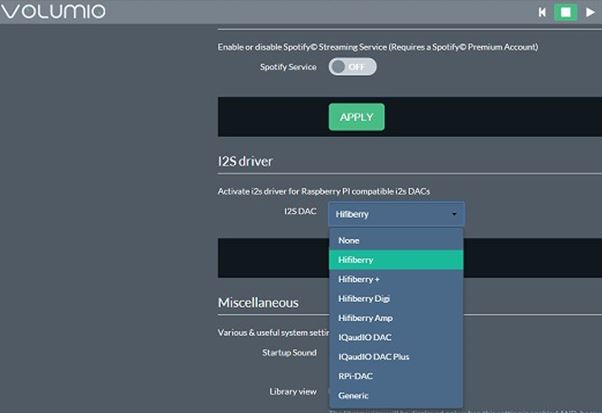Skip to previous track

click(x=542, y=12)
